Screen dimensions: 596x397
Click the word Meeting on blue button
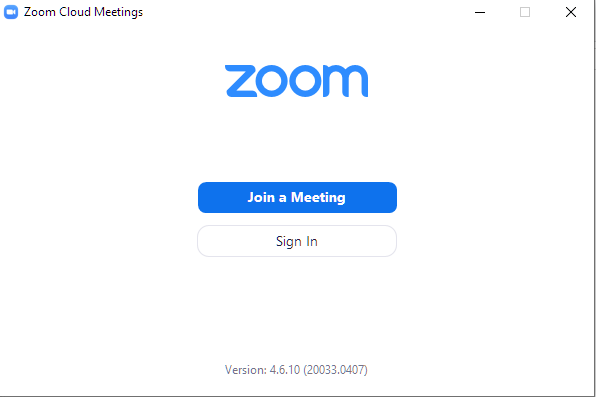[x=318, y=198]
